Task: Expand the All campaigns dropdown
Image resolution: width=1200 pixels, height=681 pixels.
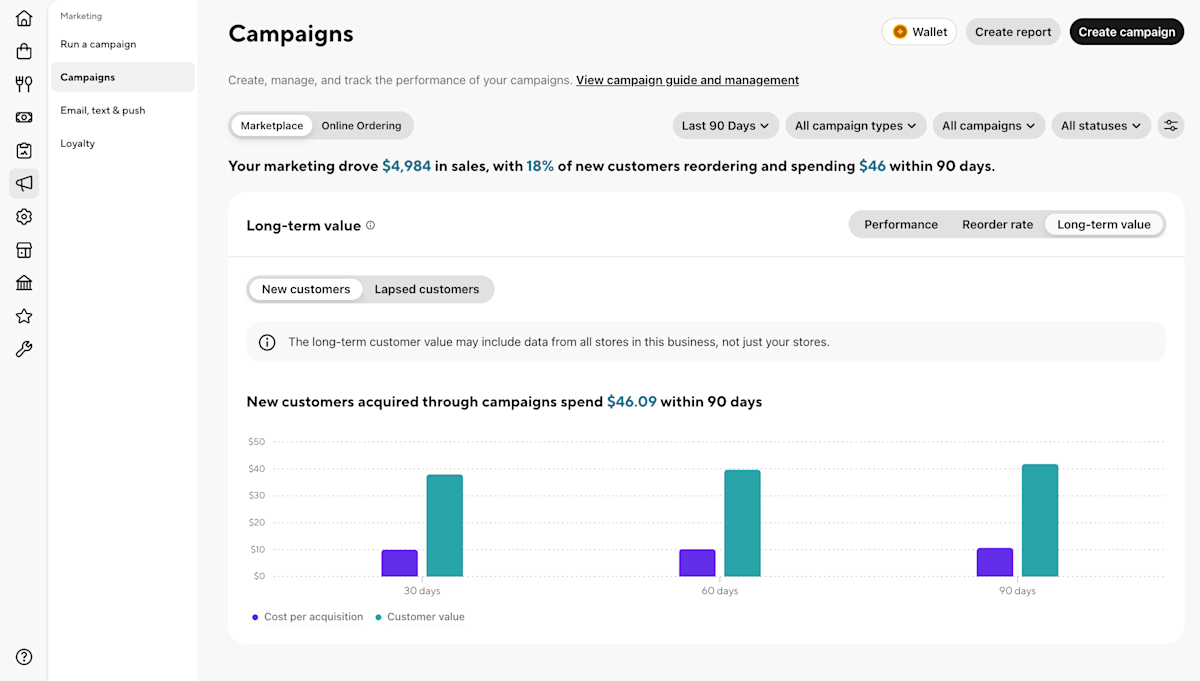Action: tap(989, 126)
